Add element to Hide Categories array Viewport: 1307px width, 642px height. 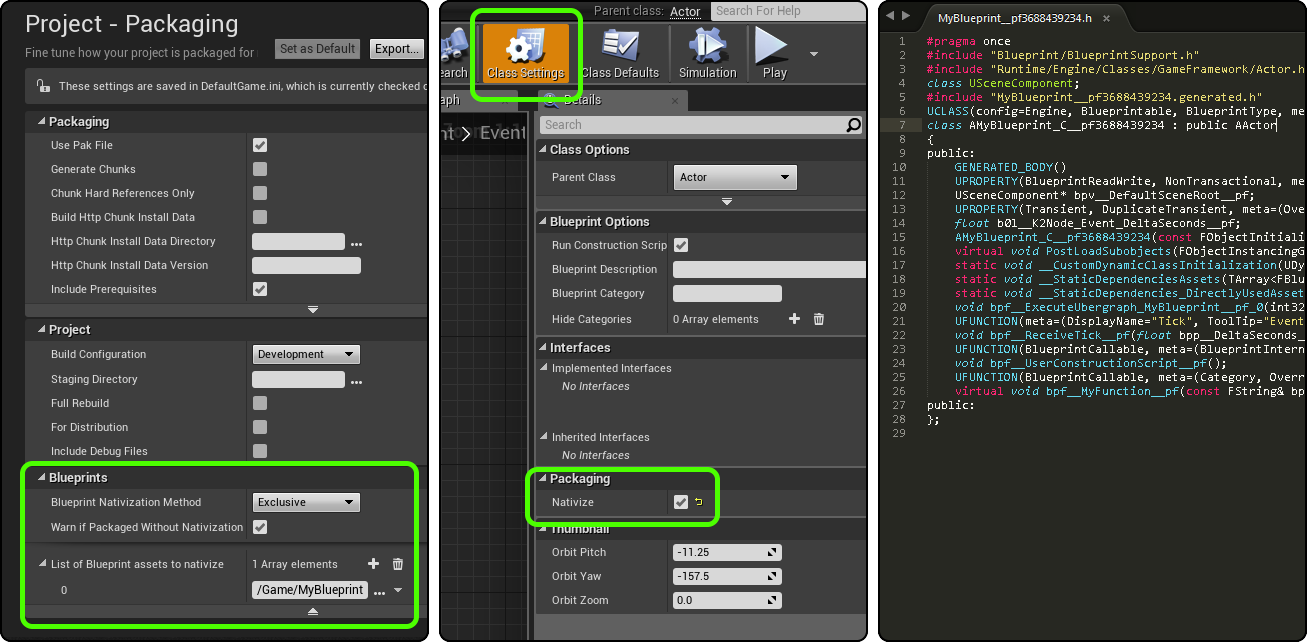point(795,319)
